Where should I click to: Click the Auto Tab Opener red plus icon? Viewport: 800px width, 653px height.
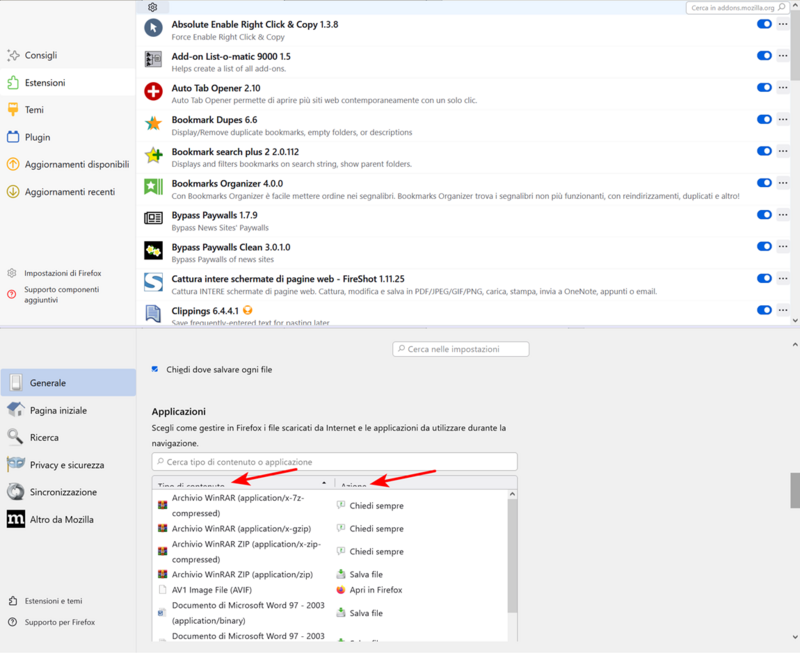coord(153,91)
